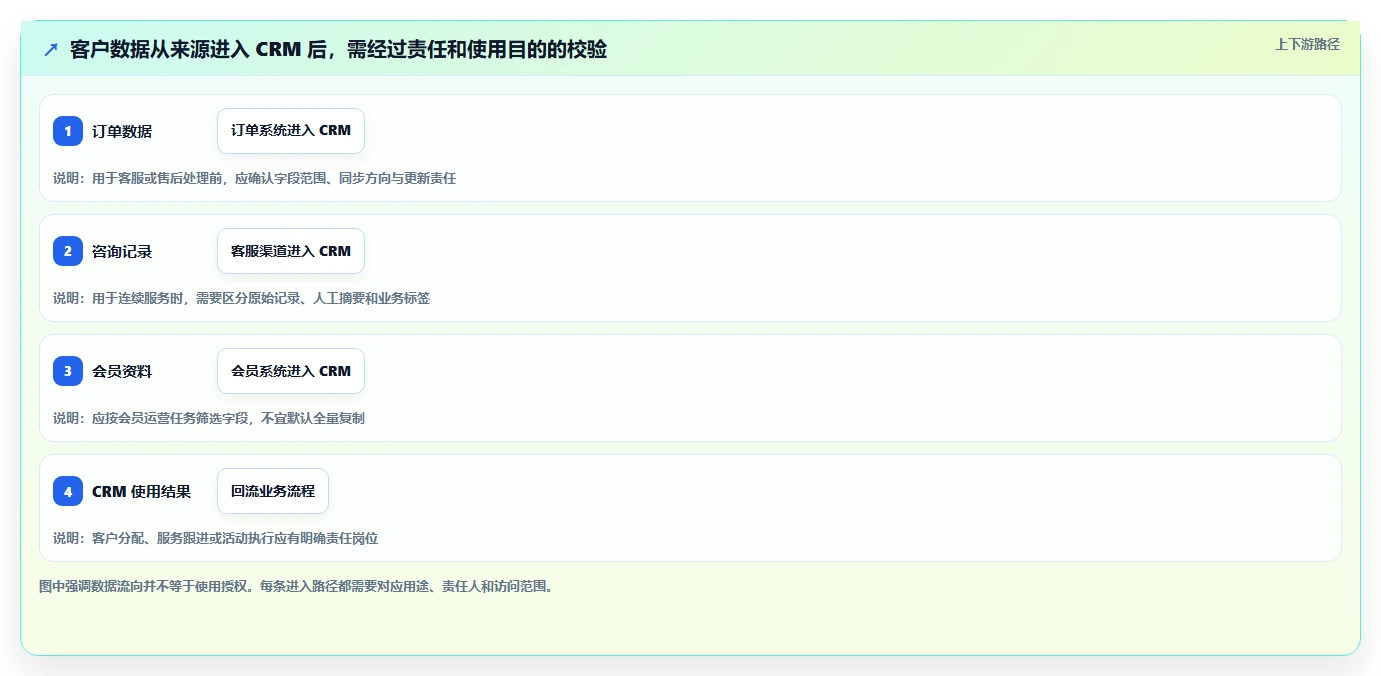This screenshot has width=1381, height=676.
Task: Click the note about 不宜默认全量复制
Action: [209, 418]
